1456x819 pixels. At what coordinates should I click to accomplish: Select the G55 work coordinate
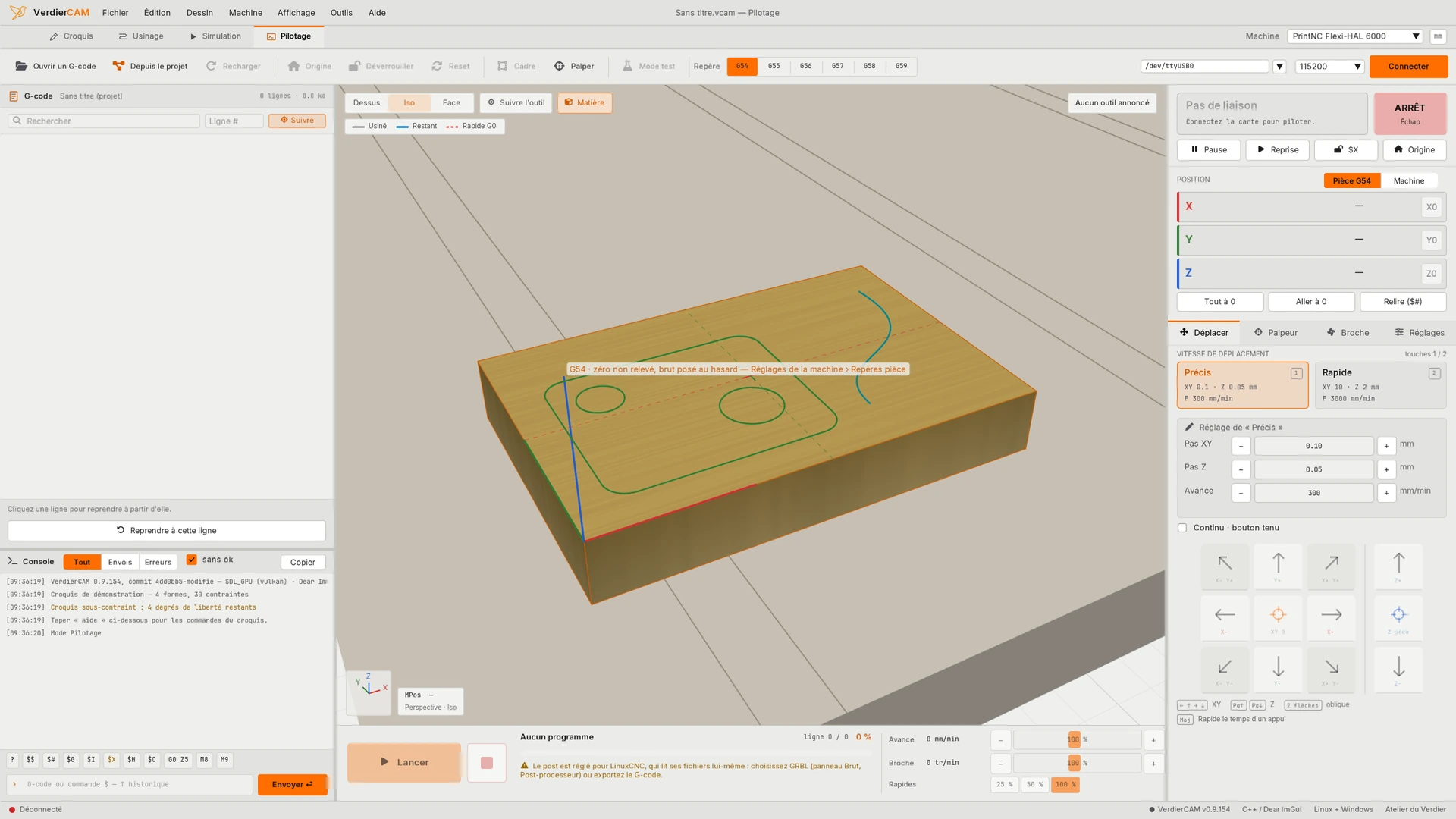(x=773, y=66)
